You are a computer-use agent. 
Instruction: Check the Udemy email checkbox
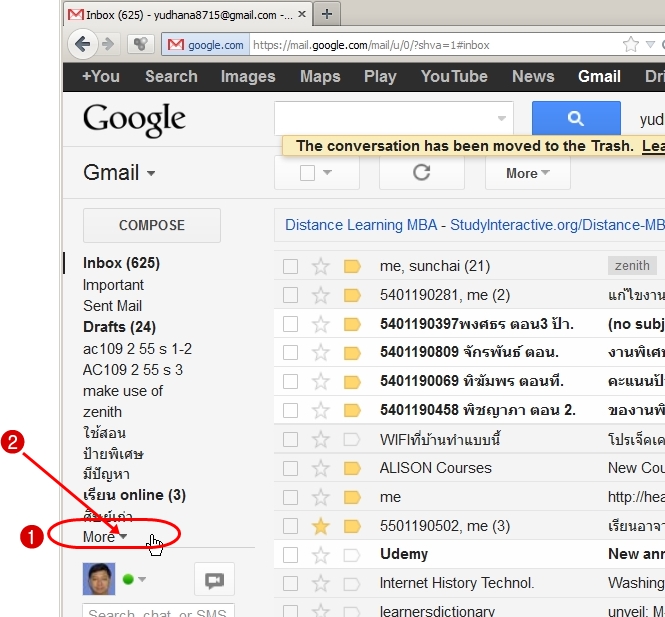pos(291,555)
